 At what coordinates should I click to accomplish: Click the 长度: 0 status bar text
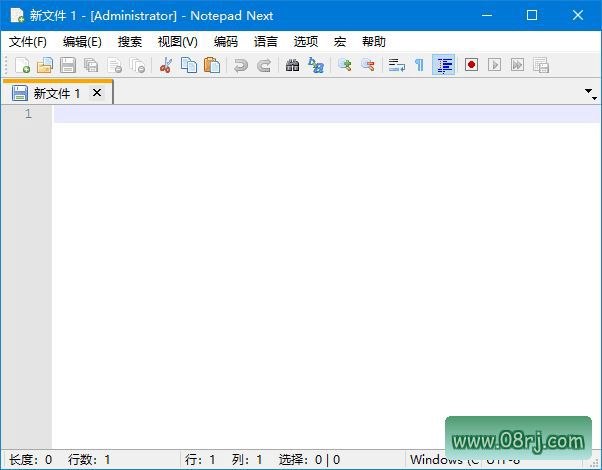tap(30, 459)
